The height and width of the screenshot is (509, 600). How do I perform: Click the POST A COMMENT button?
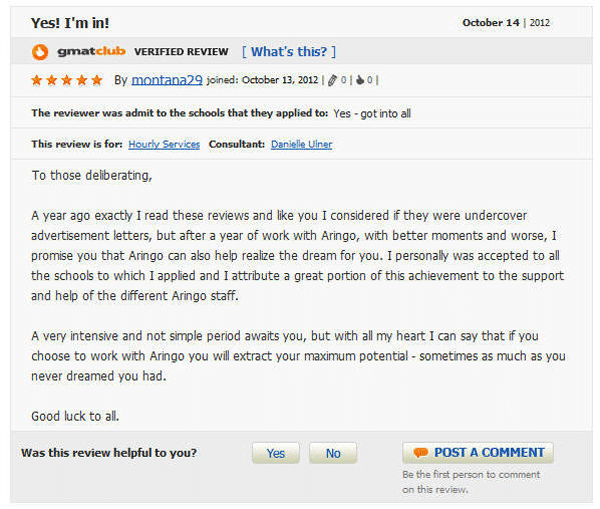click(478, 453)
